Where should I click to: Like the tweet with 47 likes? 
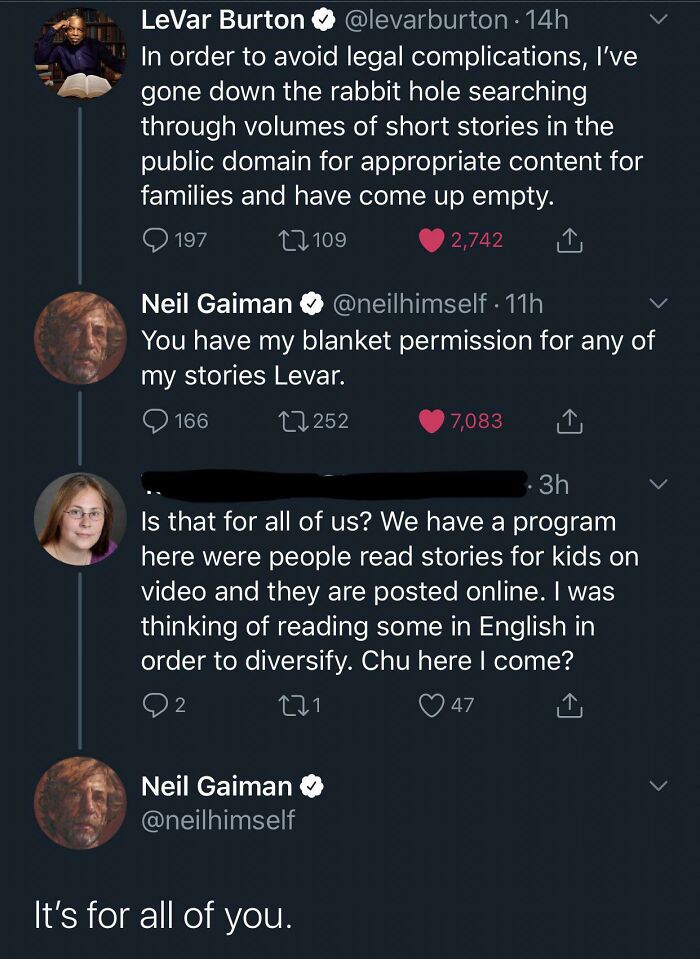pos(432,705)
